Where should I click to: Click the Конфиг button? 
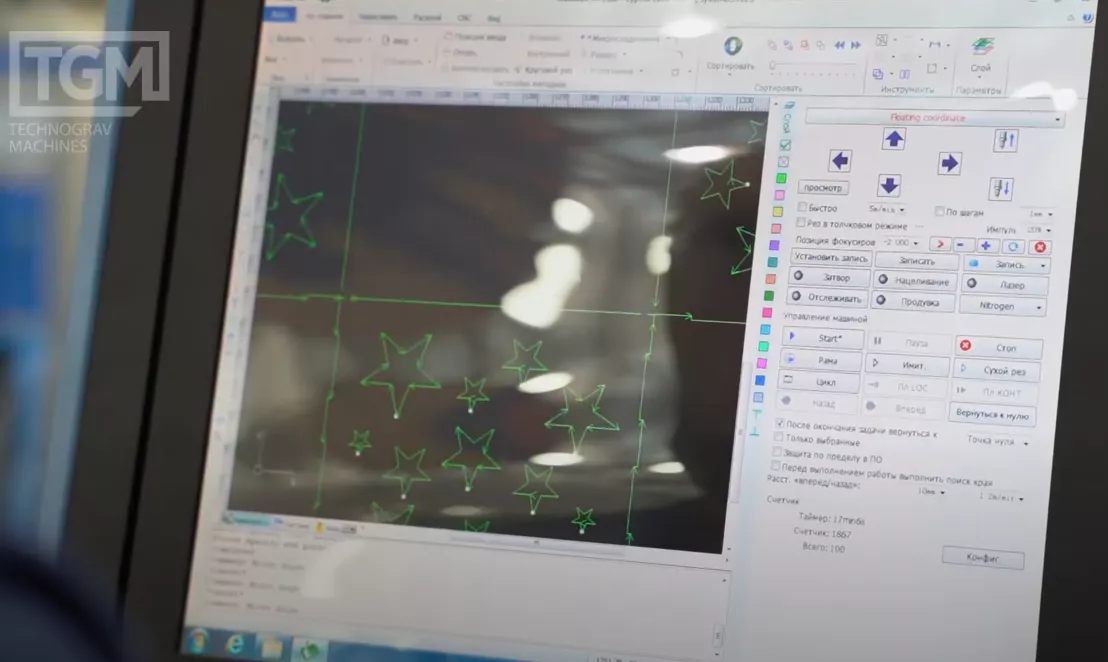pyautogui.click(x=982, y=558)
